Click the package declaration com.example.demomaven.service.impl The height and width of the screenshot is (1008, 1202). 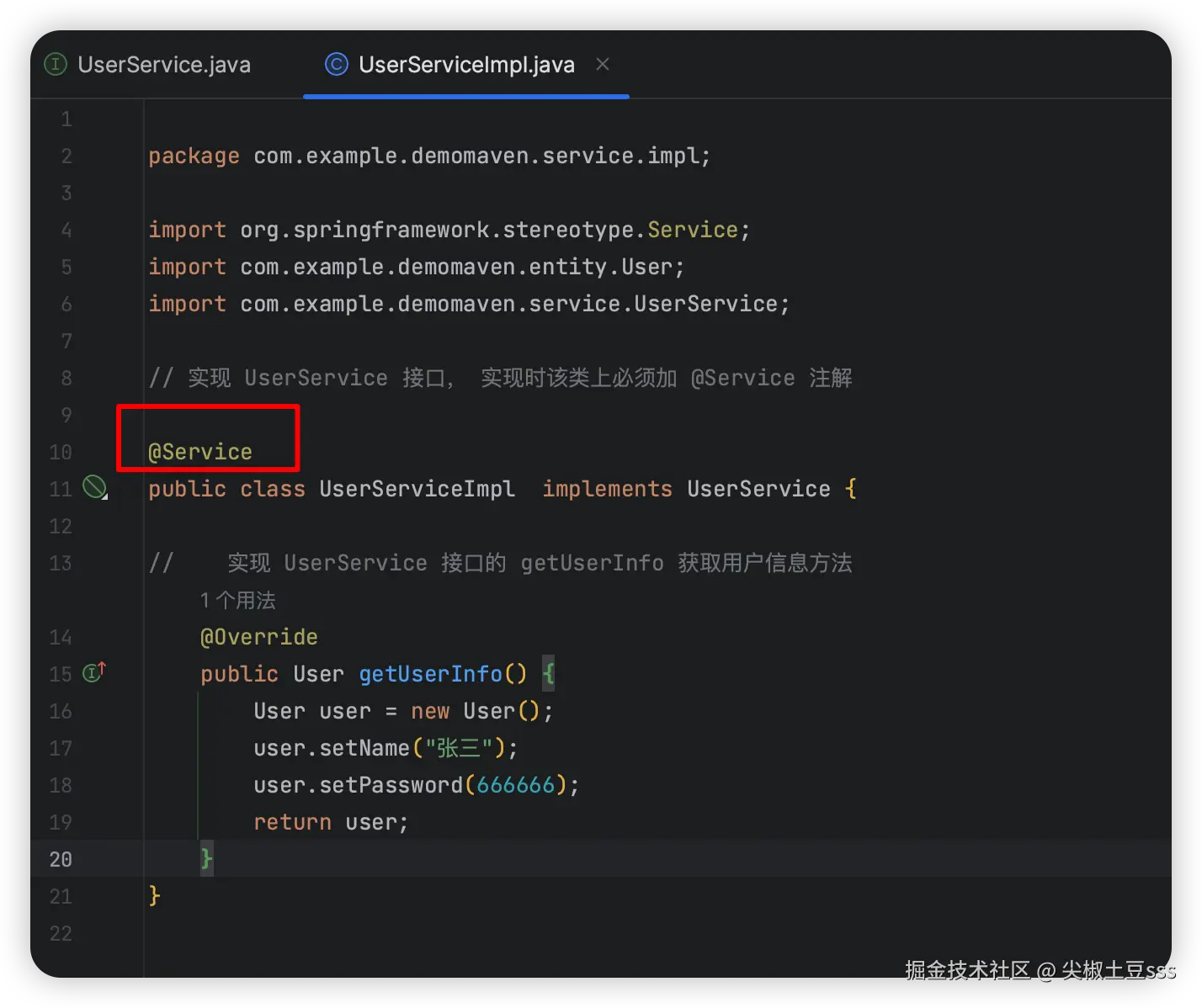(x=481, y=156)
